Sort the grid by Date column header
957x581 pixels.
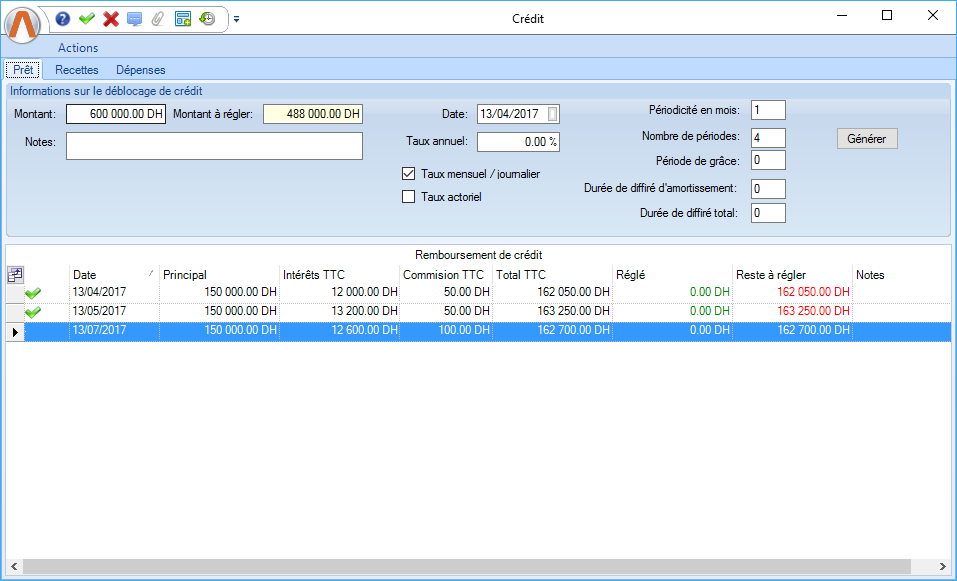tap(110, 275)
